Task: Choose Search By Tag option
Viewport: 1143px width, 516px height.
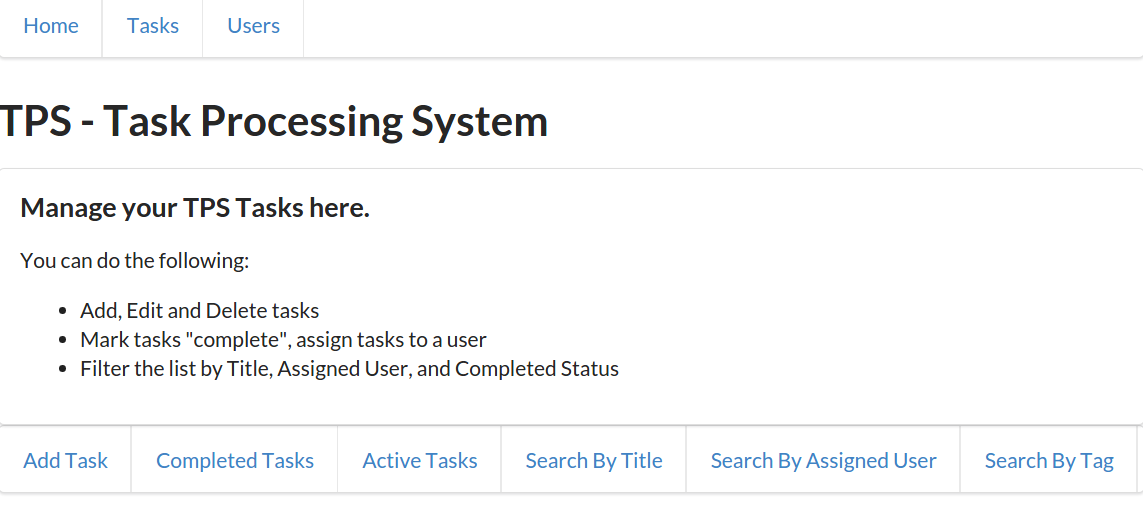Action: [x=1049, y=461]
